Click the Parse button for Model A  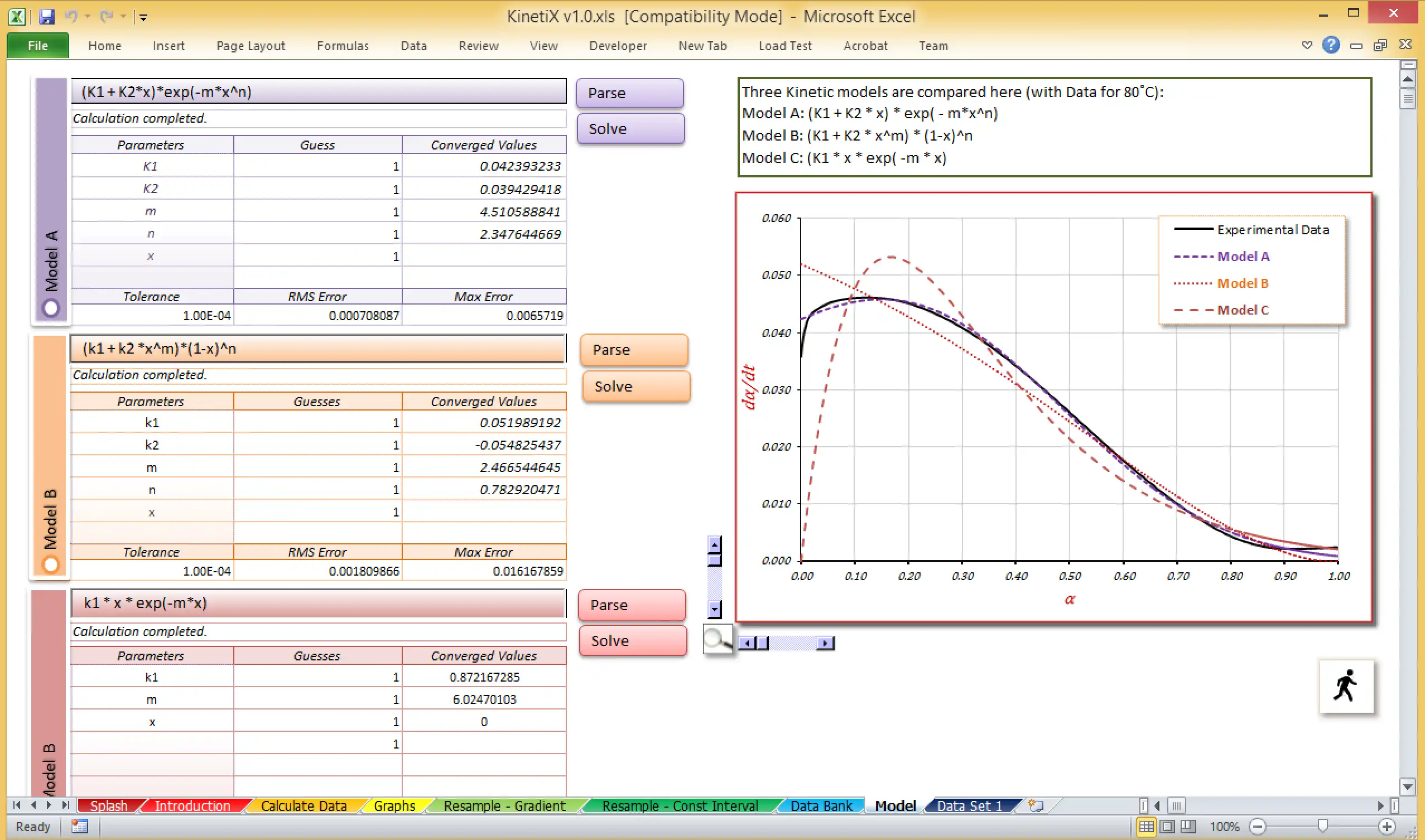click(x=629, y=92)
